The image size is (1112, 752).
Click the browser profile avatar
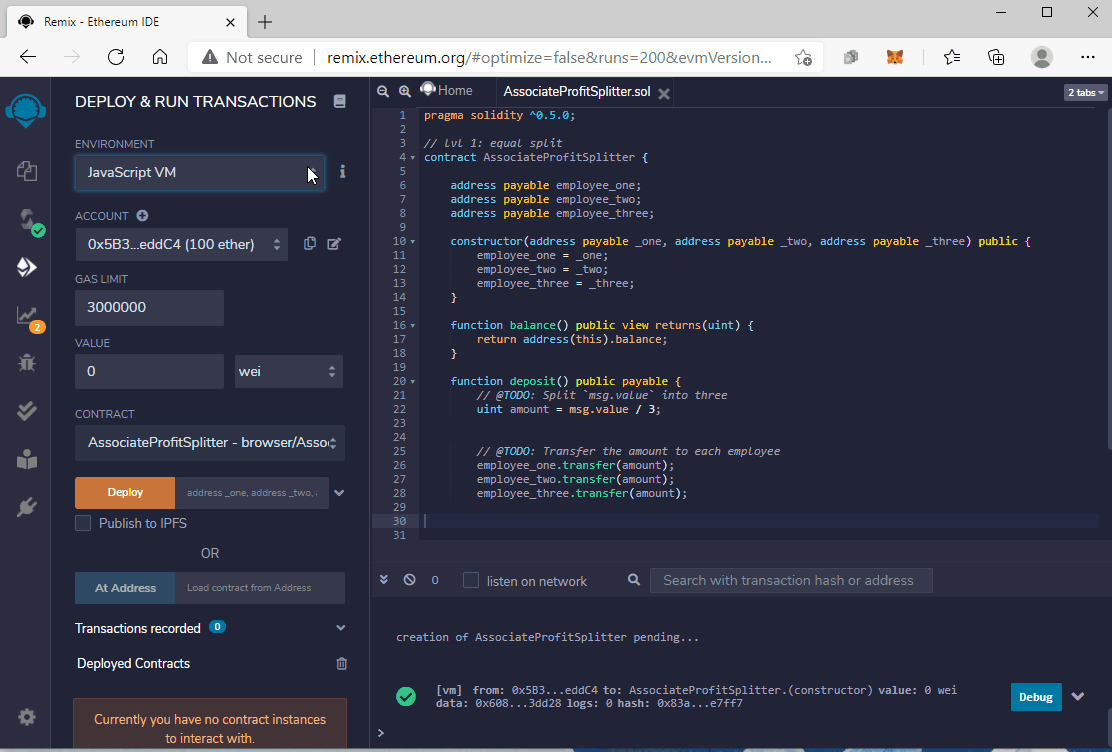coord(1042,57)
